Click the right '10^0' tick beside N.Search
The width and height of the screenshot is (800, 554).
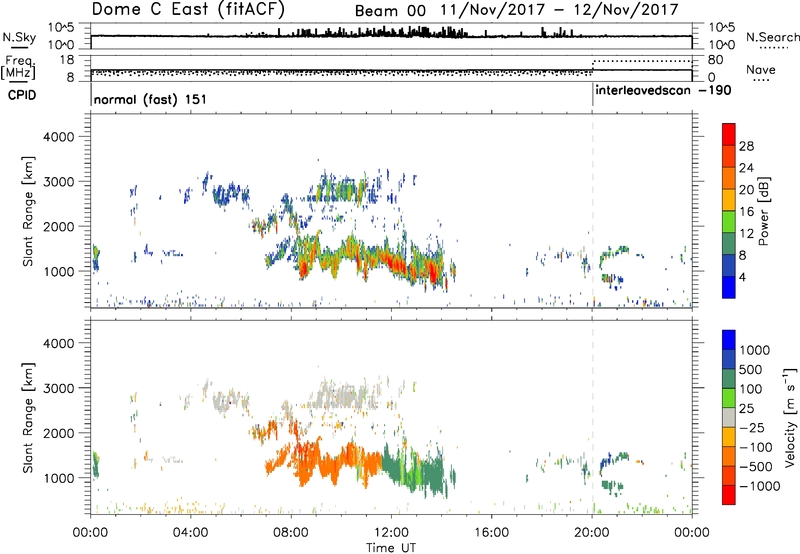(722, 45)
